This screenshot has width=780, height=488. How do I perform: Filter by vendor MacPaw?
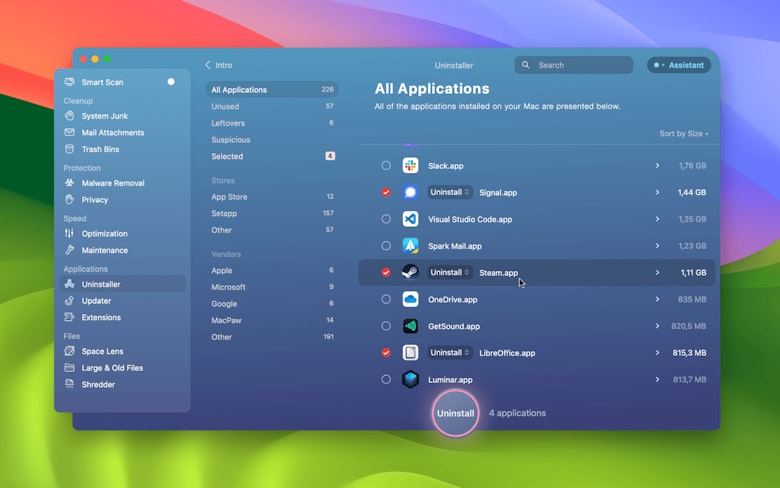(x=272, y=320)
